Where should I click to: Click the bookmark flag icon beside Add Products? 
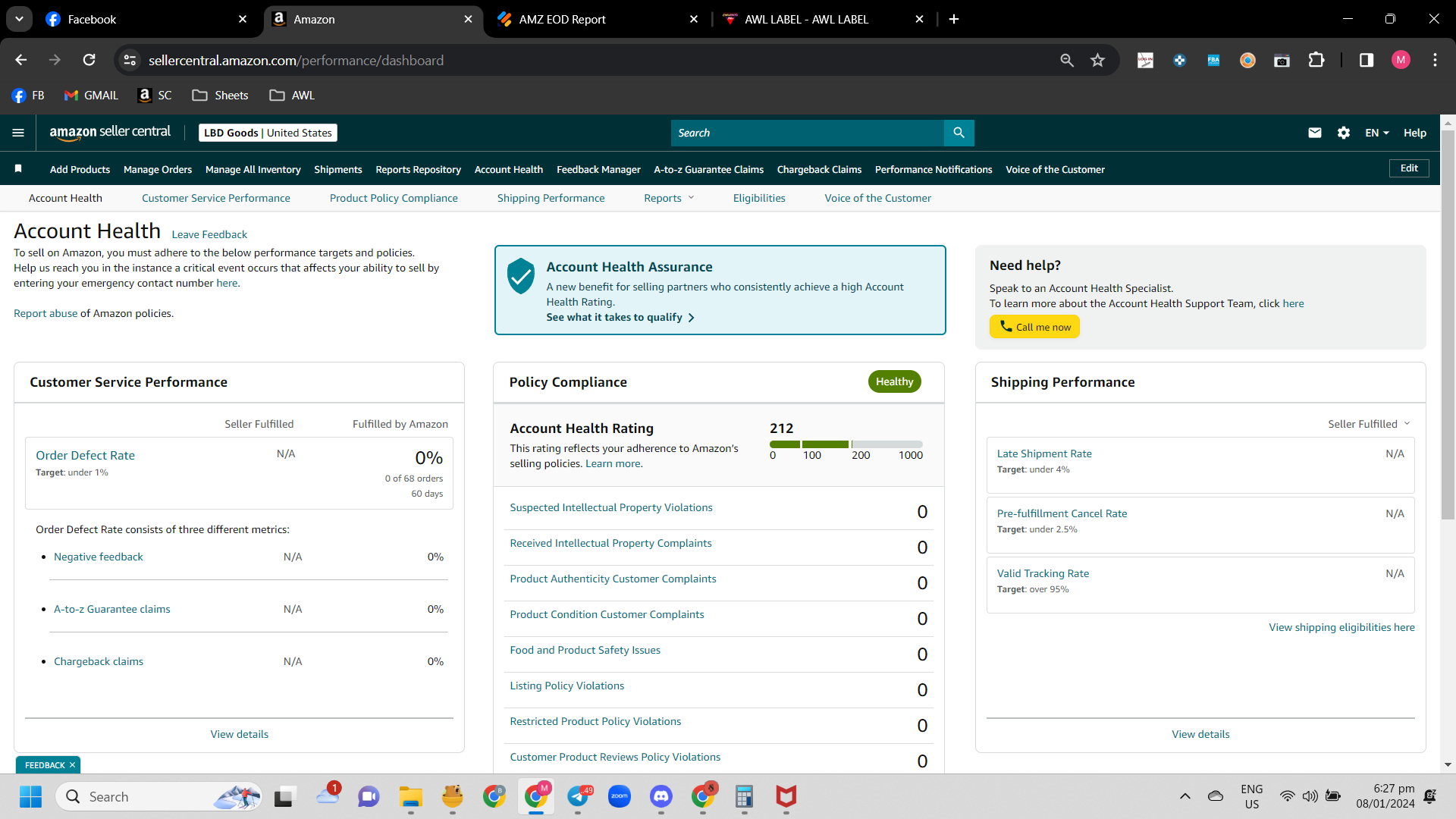[18, 168]
